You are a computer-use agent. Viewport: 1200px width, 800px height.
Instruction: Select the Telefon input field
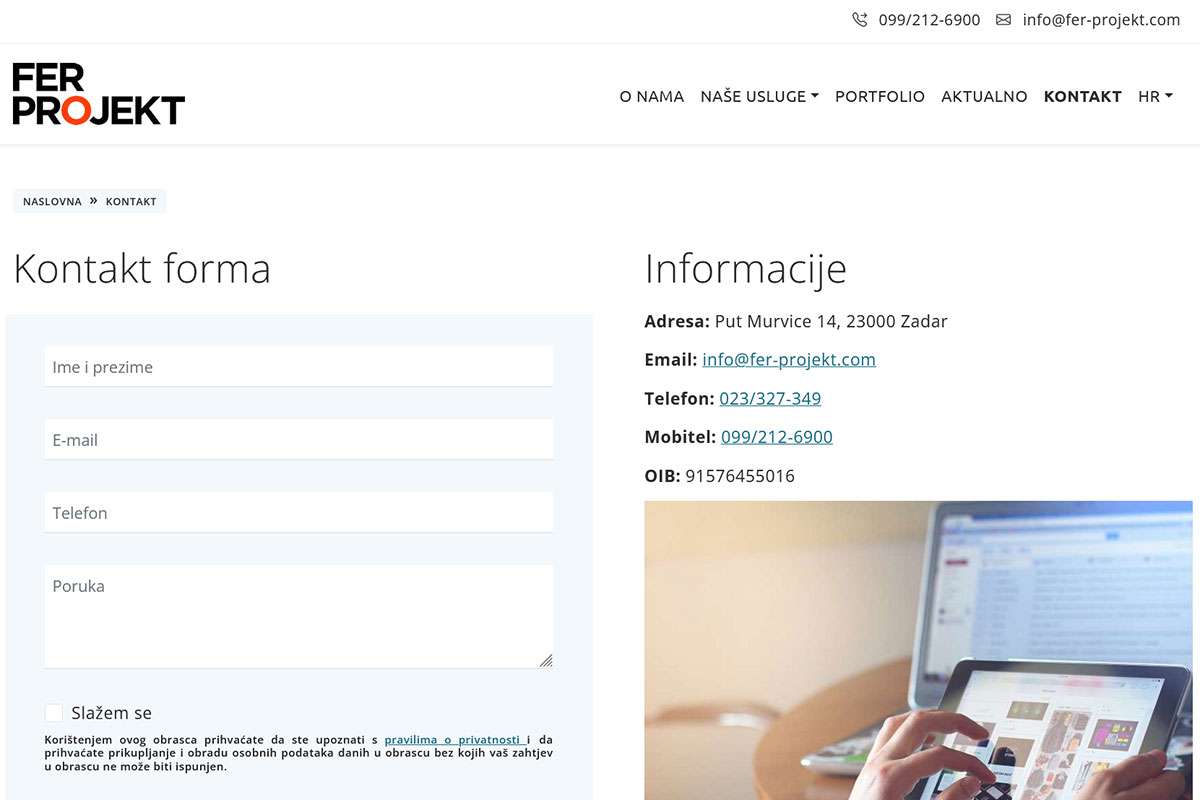point(298,513)
